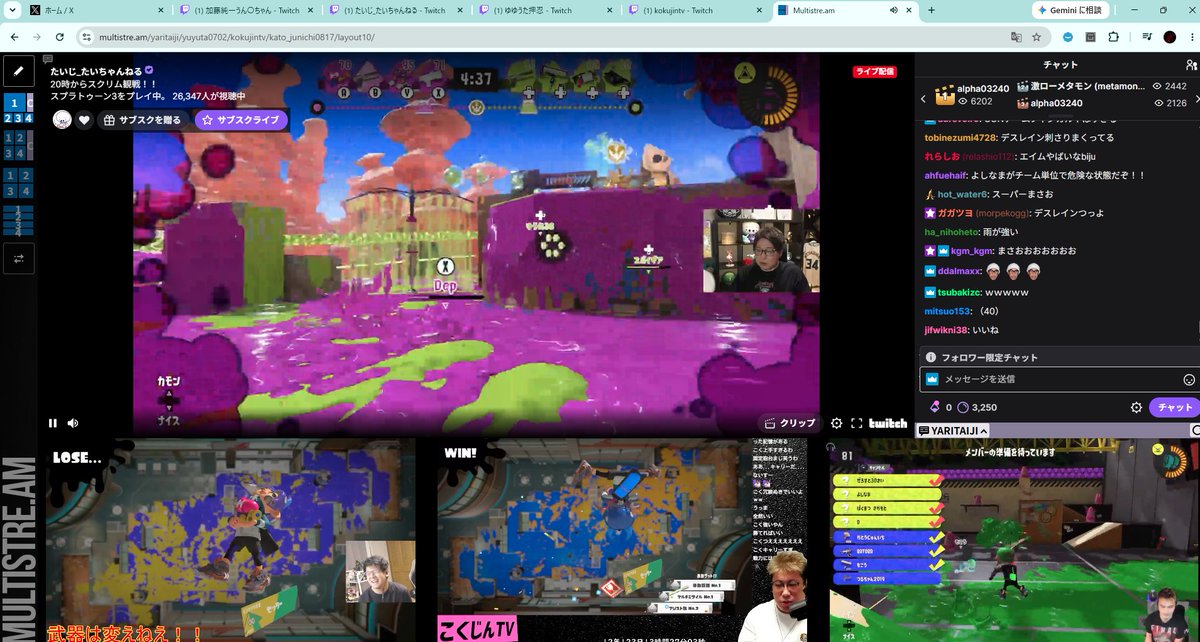Mute the Multistre.am tab speaker icon

(892, 10)
